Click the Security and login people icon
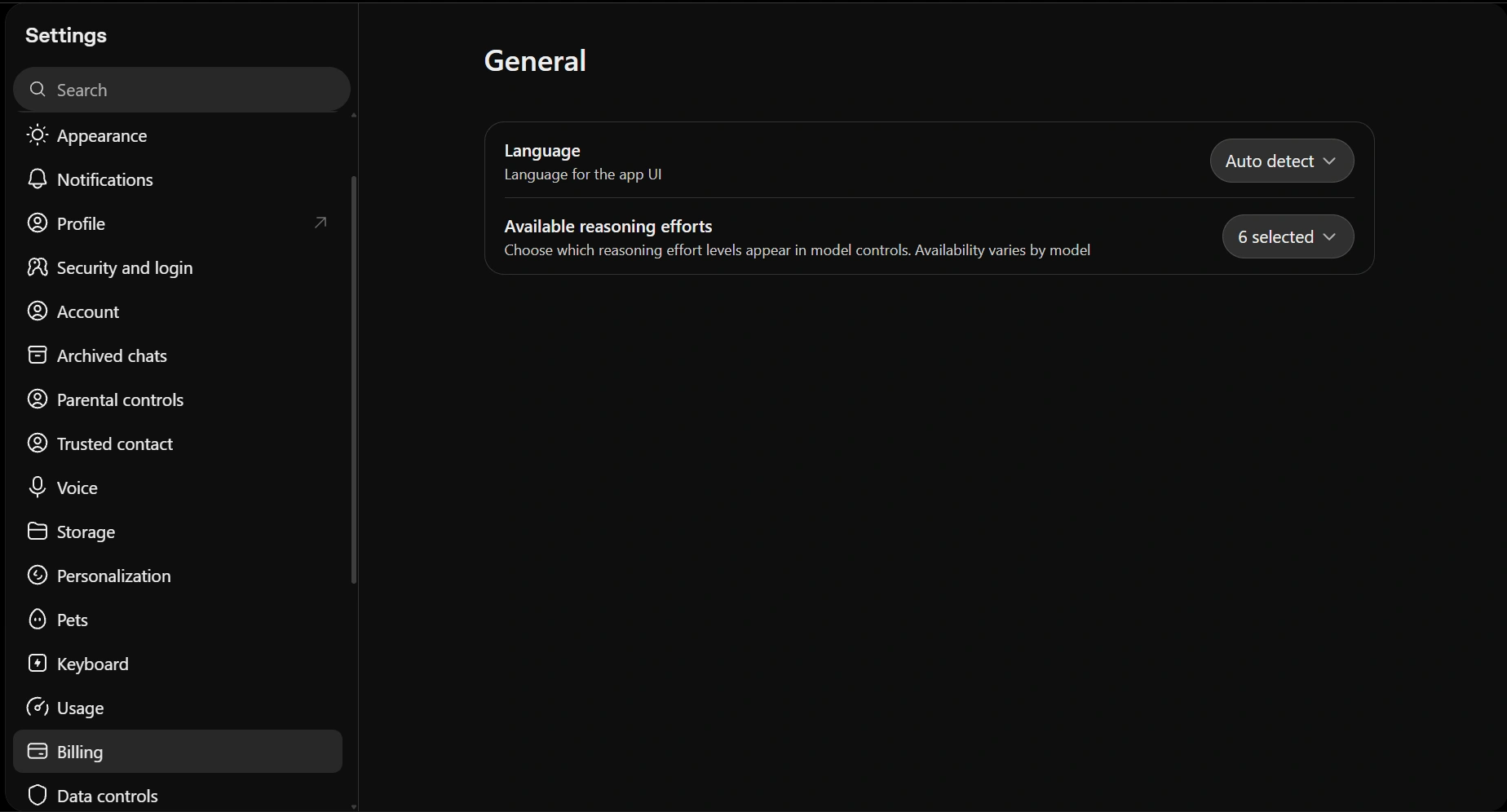This screenshot has width=1507, height=812. [x=37, y=267]
